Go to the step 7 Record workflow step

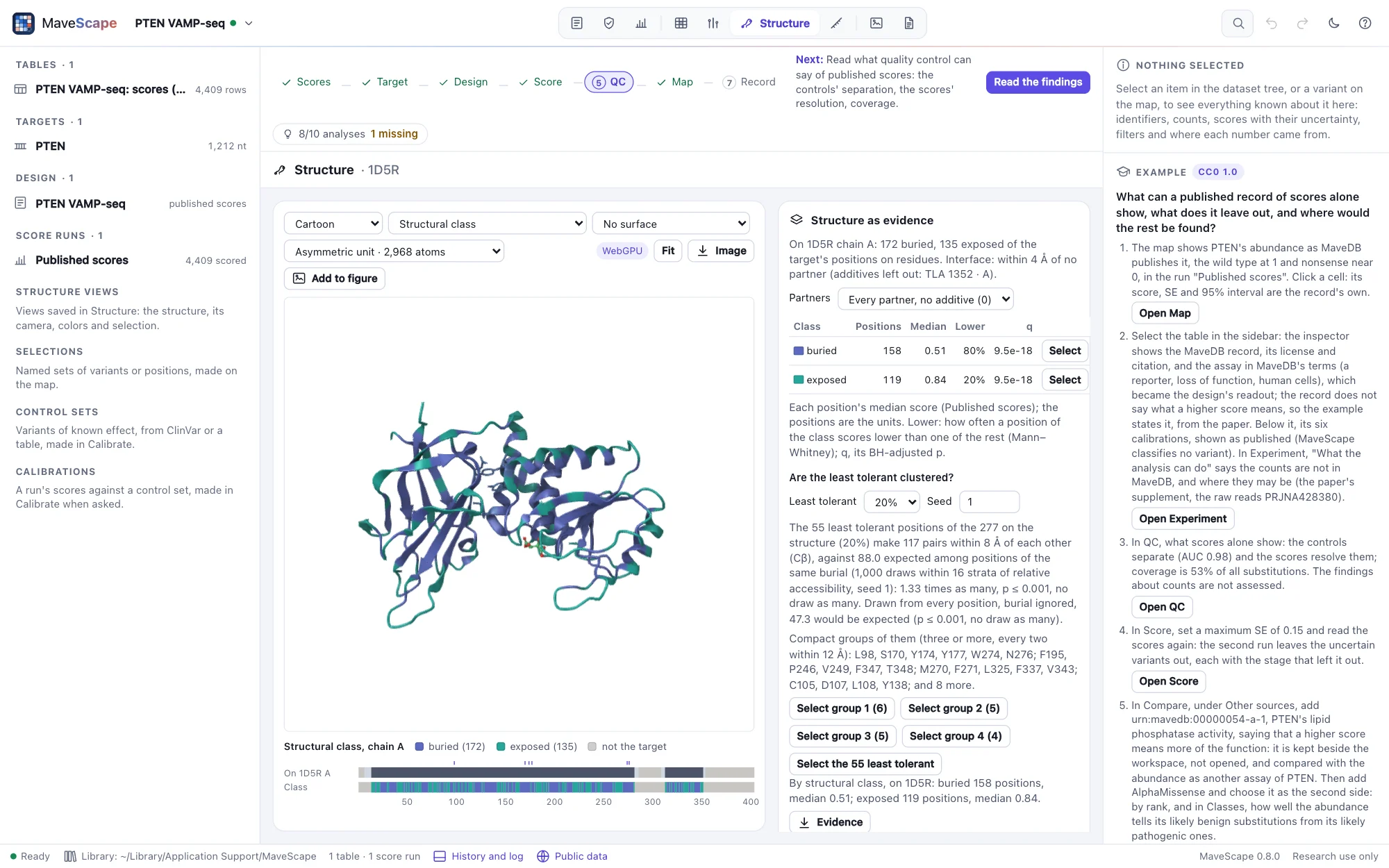[749, 82]
